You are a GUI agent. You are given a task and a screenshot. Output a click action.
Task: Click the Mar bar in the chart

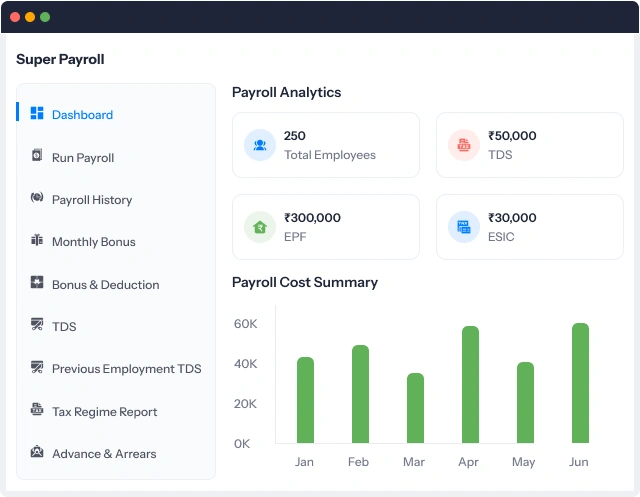point(416,408)
